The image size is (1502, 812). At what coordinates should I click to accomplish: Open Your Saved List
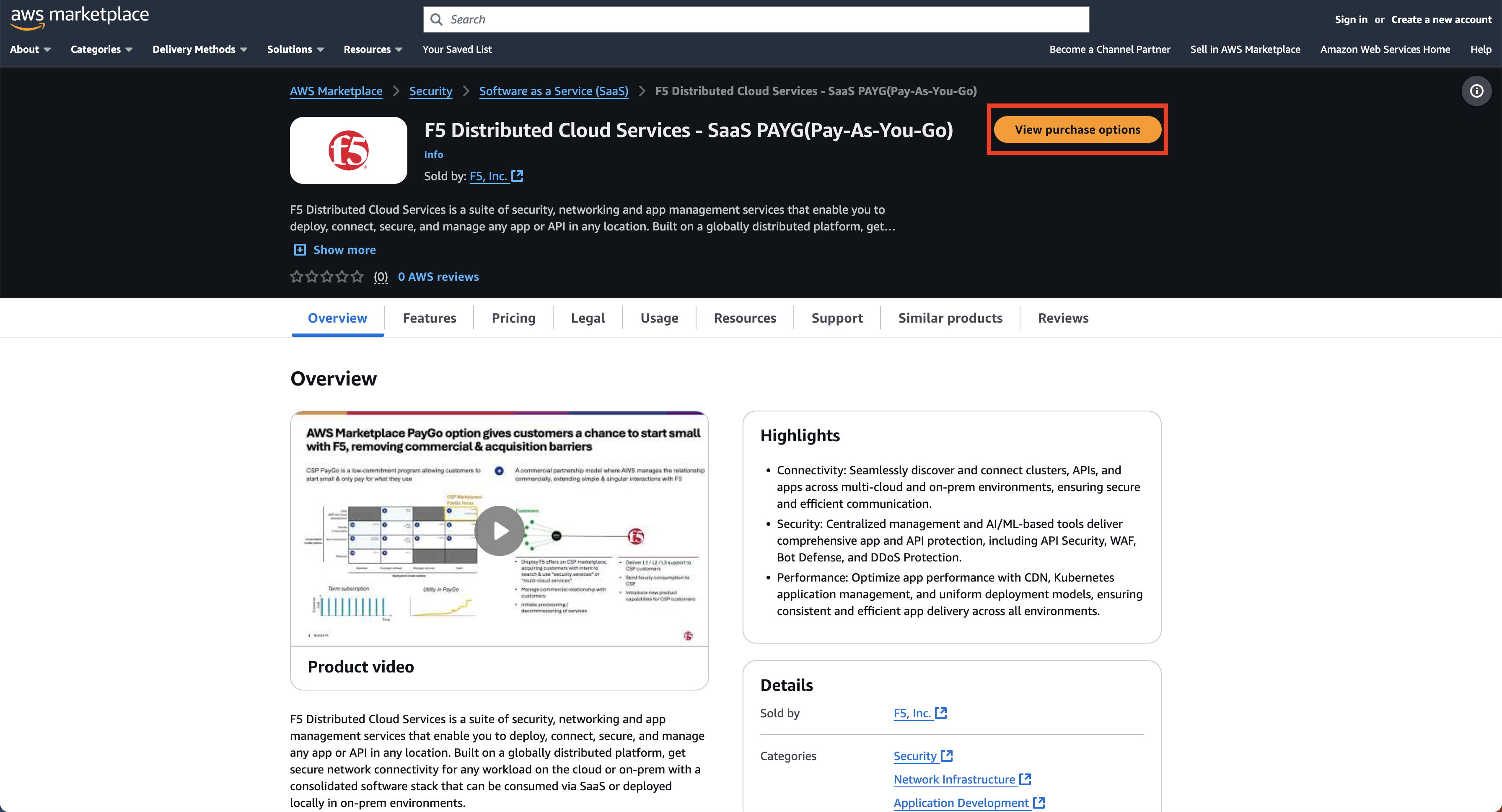click(x=456, y=49)
